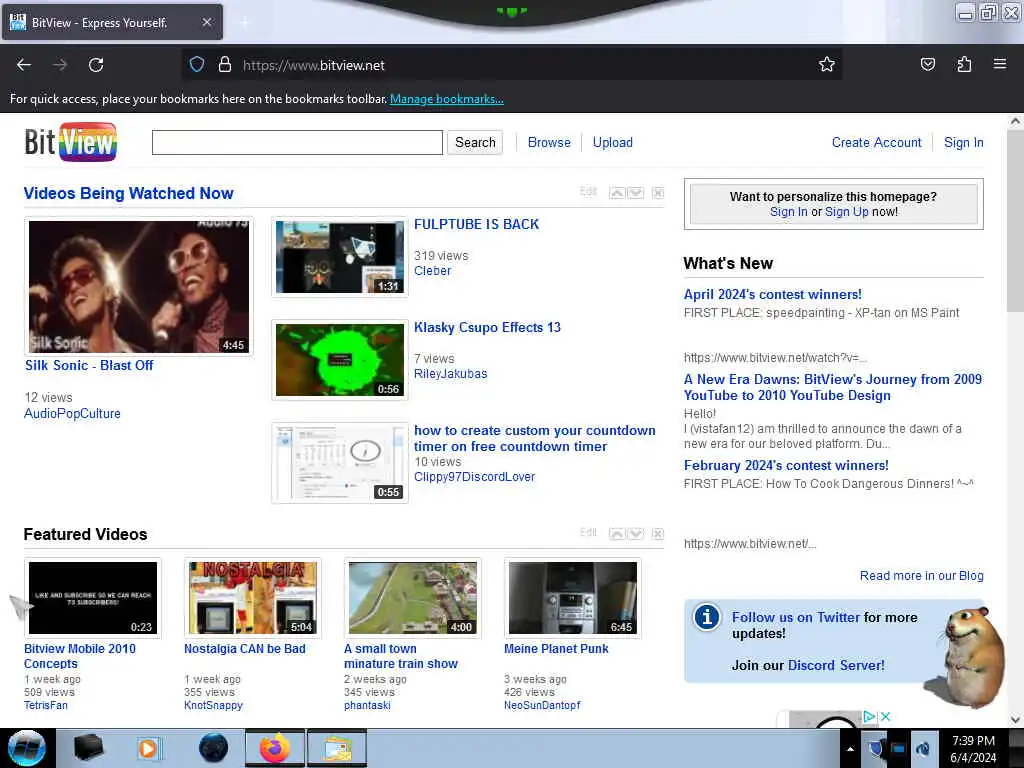Click the Sign In header link
Image resolution: width=1024 pixels, height=768 pixels.
coord(963,142)
